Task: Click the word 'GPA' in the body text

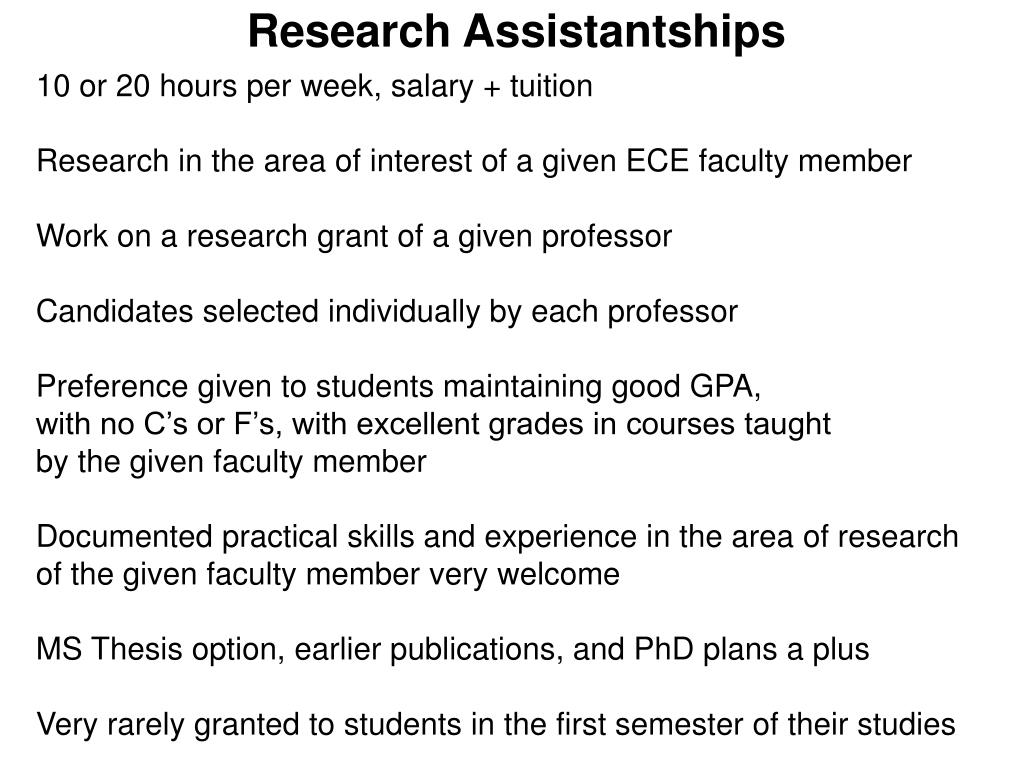Action: click(x=723, y=387)
